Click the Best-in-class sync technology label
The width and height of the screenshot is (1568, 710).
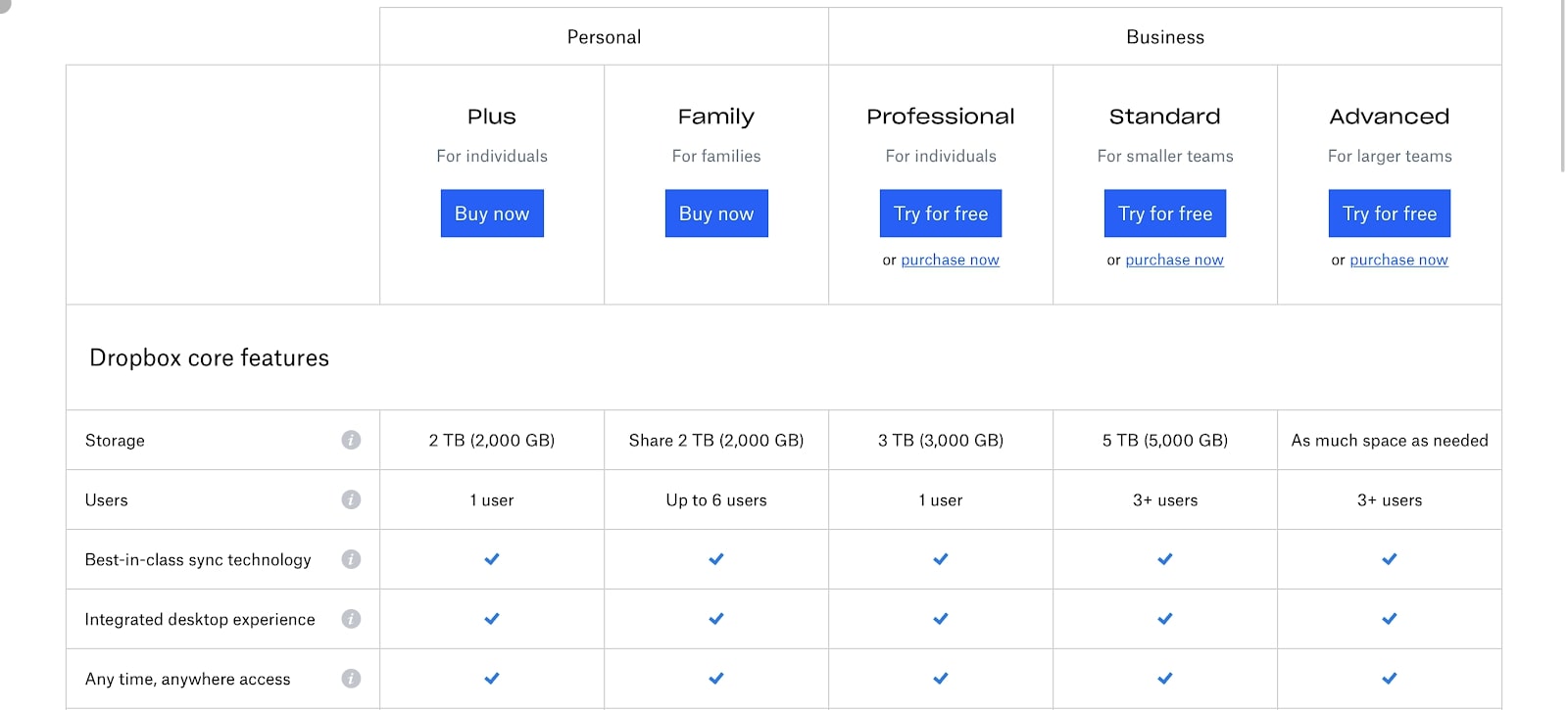(198, 560)
